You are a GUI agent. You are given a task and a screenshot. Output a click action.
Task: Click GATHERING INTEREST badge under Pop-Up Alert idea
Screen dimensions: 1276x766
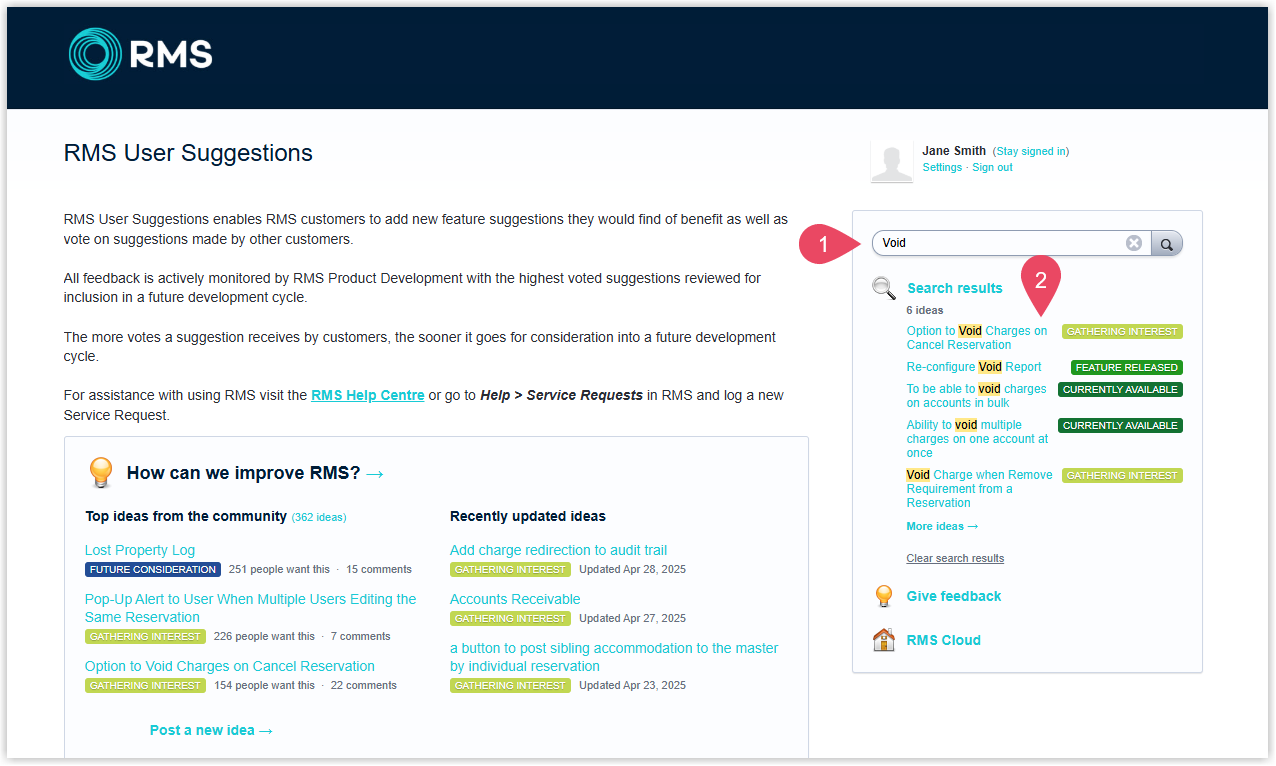pyautogui.click(x=145, y=637)
